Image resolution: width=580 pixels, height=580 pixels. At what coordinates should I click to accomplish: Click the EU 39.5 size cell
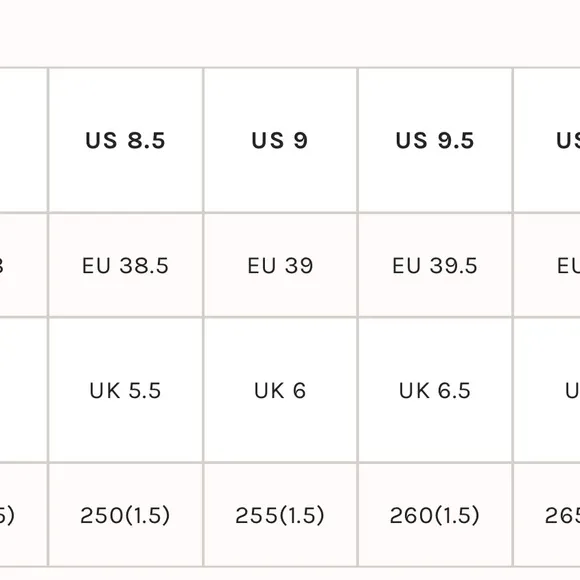435,265
